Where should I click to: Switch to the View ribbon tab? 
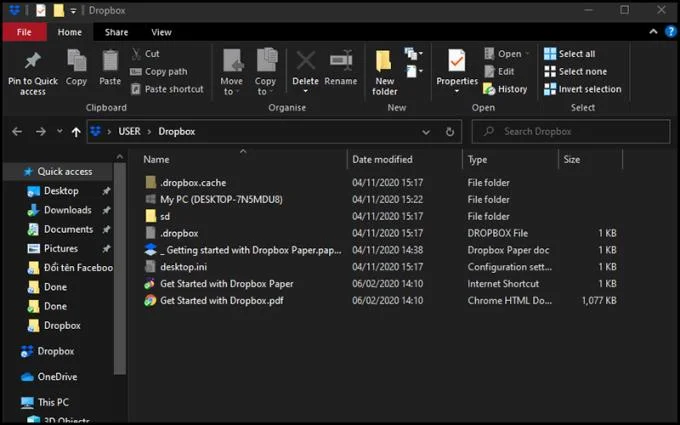161,32
